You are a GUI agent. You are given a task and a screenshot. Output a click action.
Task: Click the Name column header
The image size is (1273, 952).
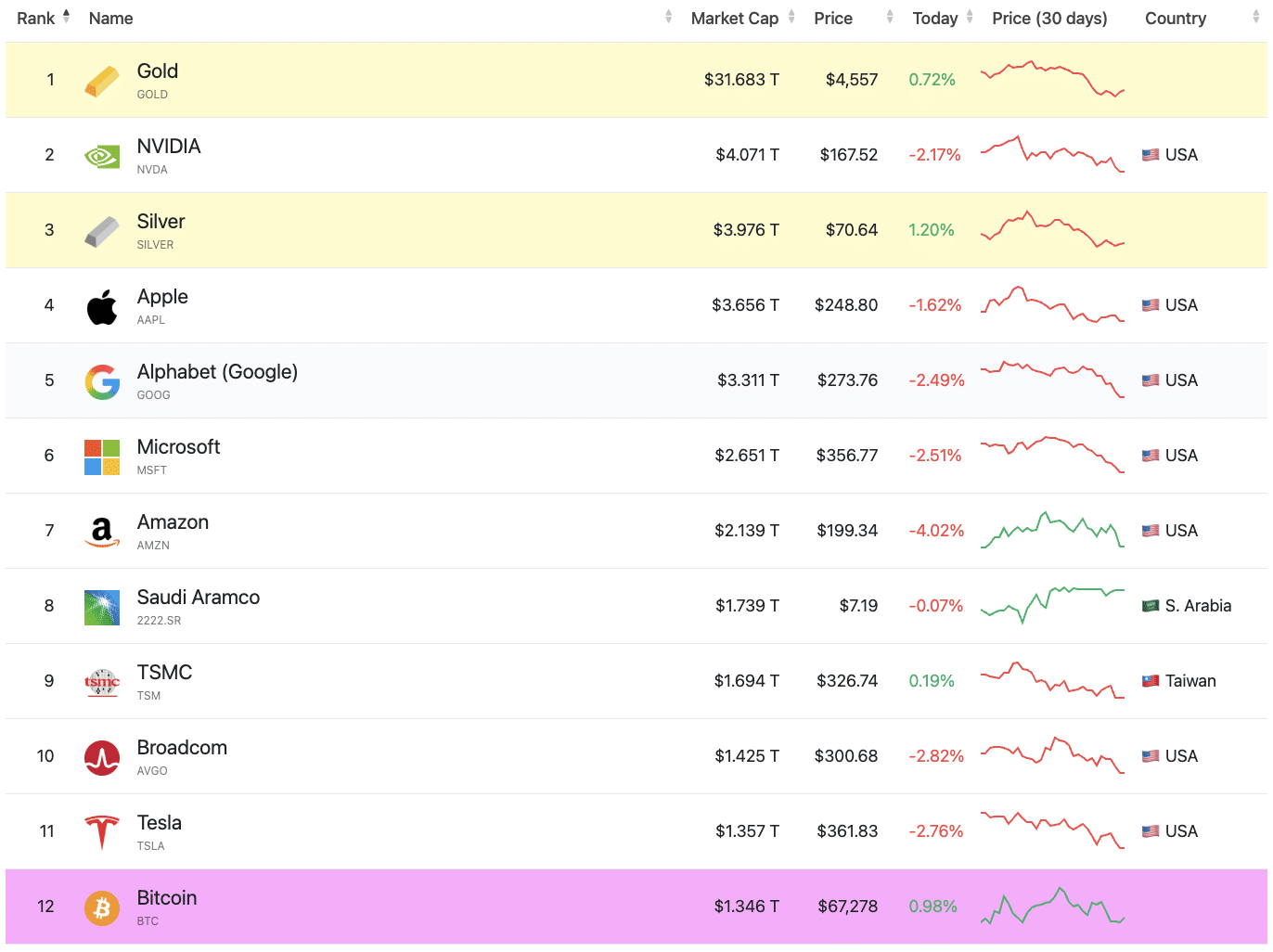click(x=111, y=19)
